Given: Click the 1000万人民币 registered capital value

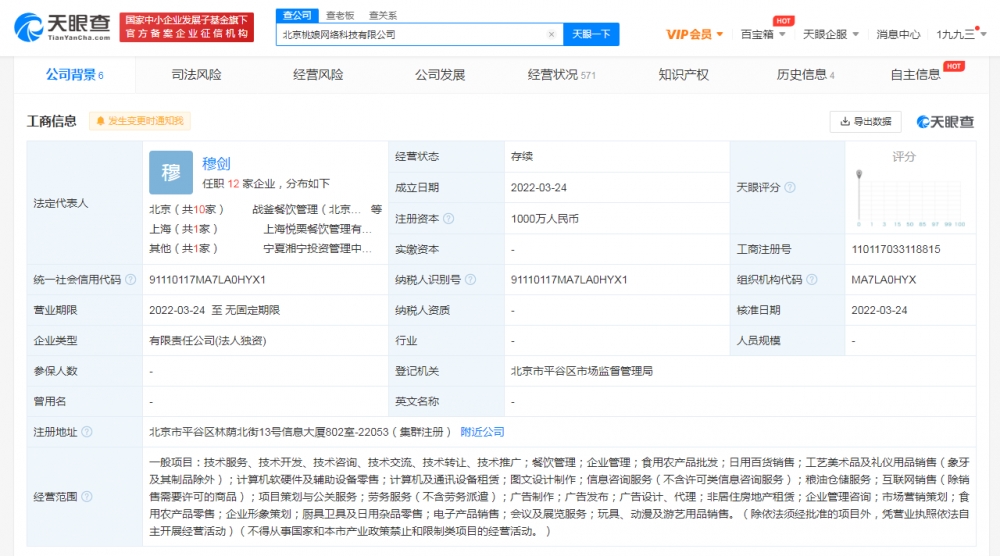Looking at the screenshot, I should [x=545, y=219].
